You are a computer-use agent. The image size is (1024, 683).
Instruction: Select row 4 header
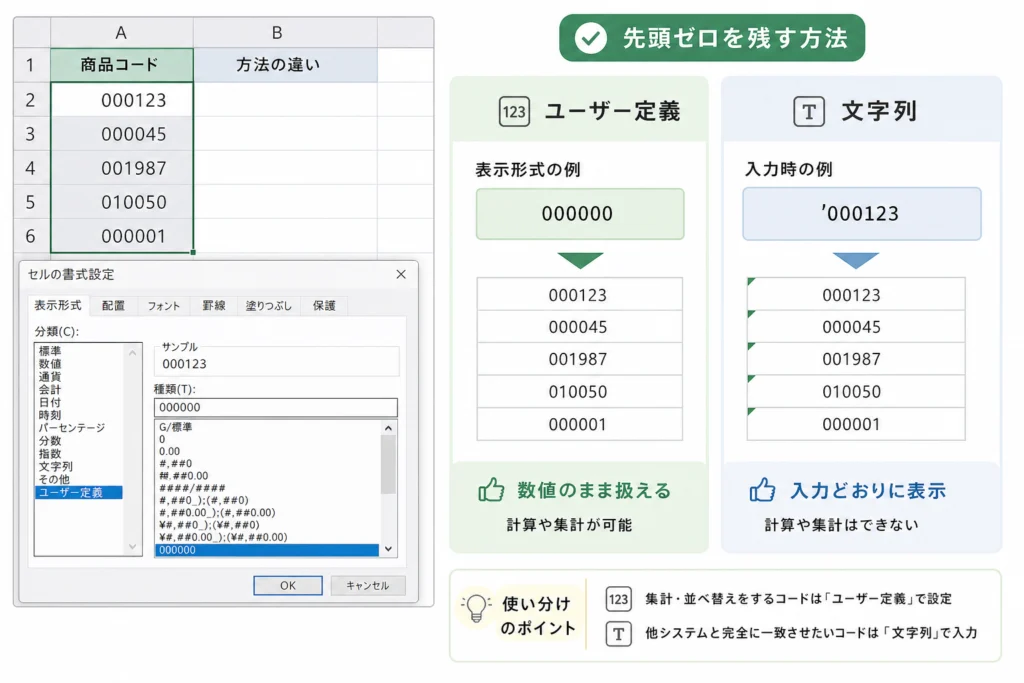coord(31,168)
